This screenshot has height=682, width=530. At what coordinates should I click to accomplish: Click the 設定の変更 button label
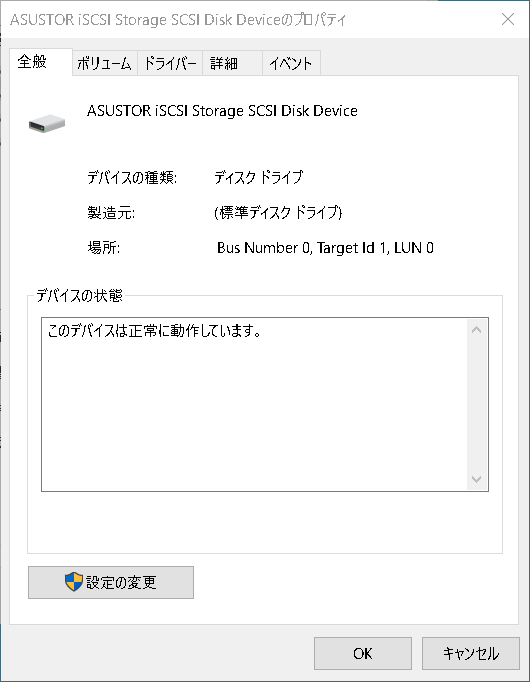[120, 582]
